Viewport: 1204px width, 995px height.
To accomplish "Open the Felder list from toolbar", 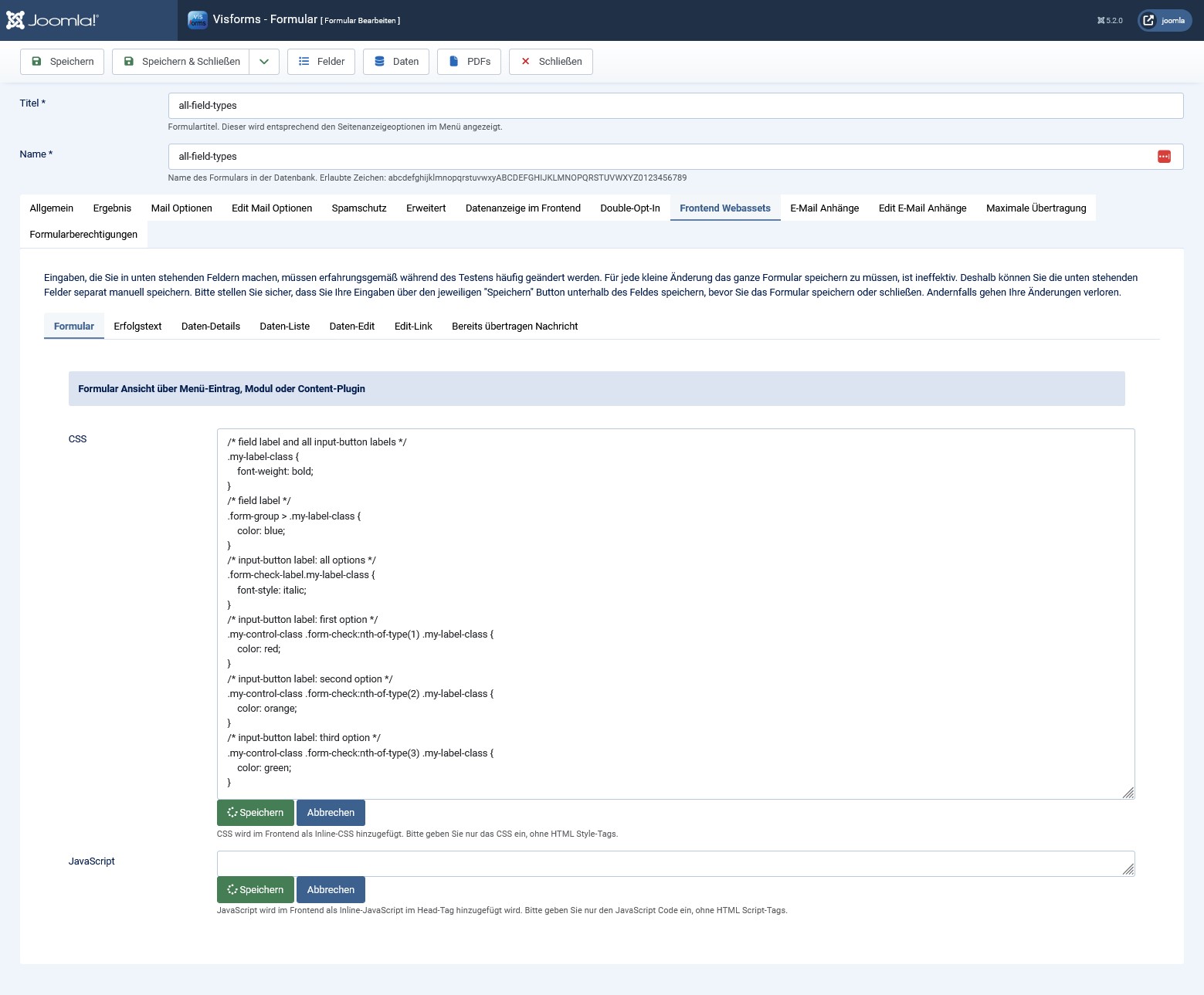I will pyautogui.click(x=321, y=62).
